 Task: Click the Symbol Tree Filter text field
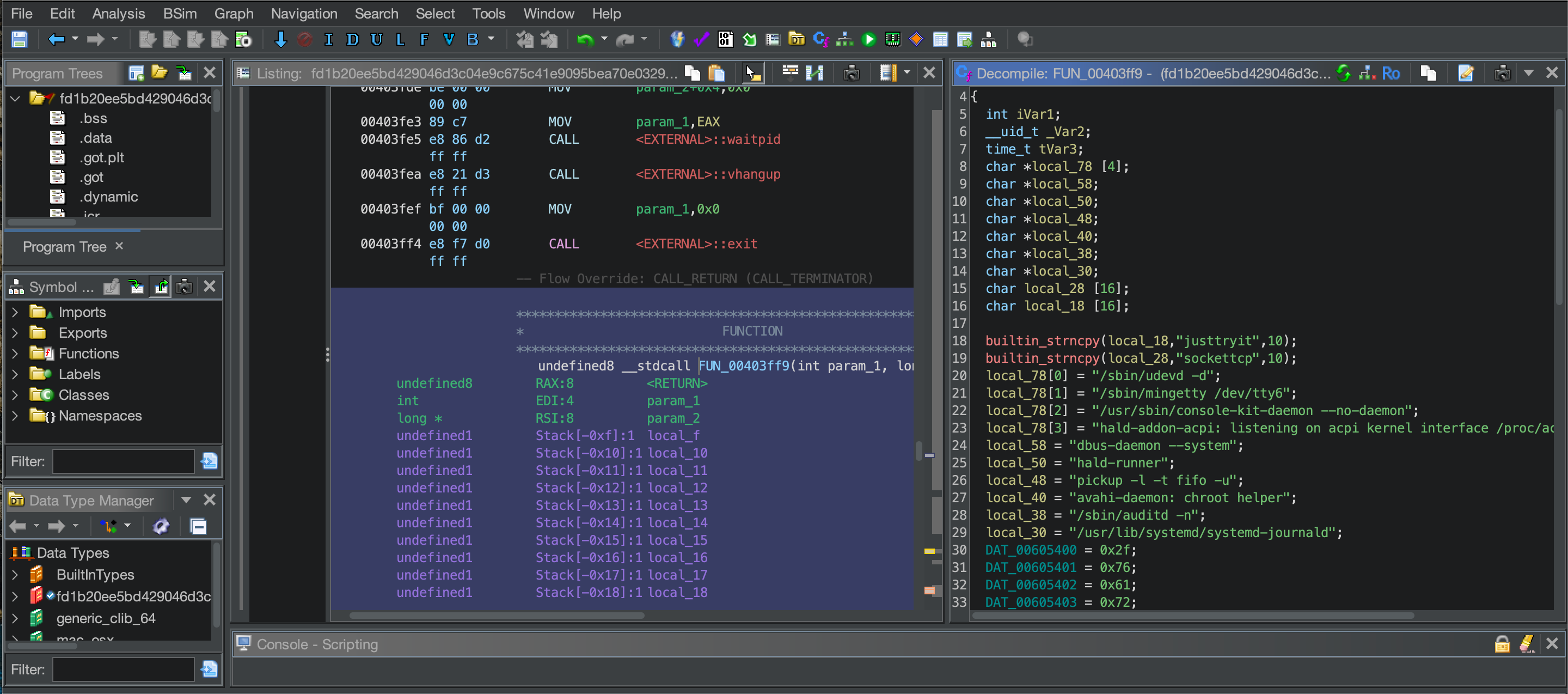click(x=124, y=461)
